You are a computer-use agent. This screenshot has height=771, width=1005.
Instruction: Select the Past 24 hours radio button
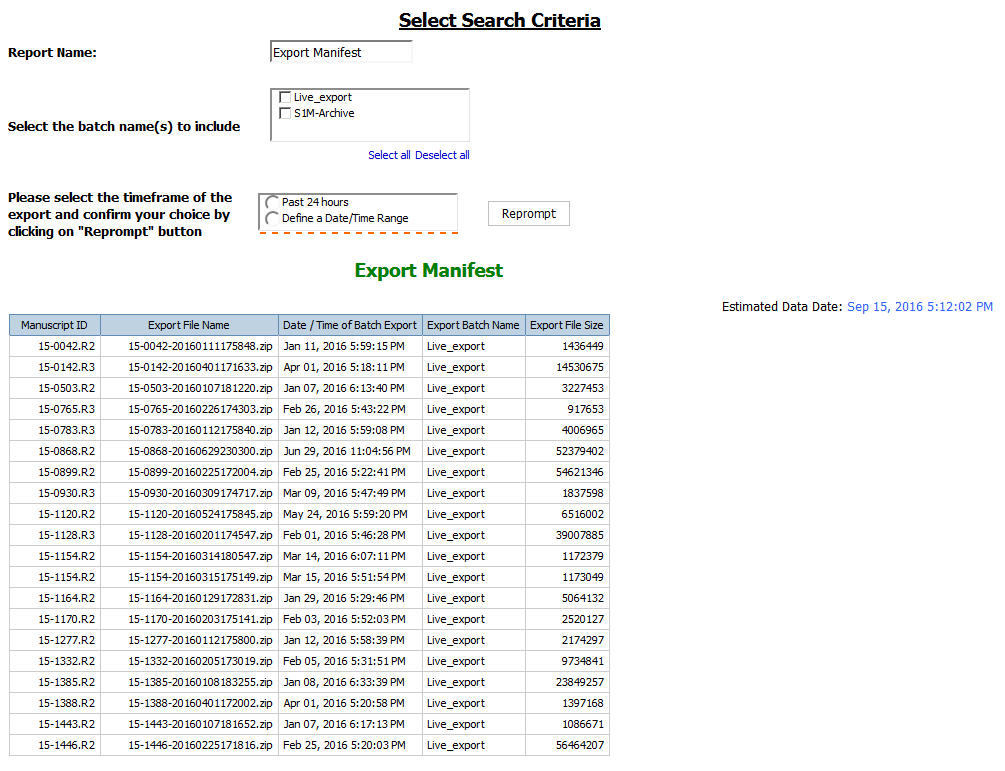coord(272,203)
